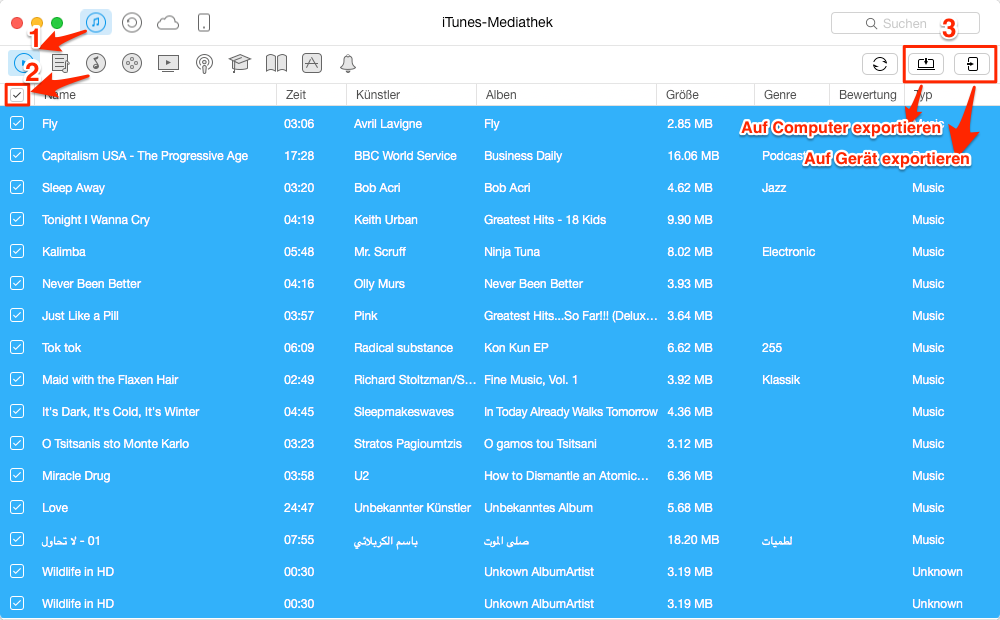Screen dimensions: 1000x620
Task: Click genre 'Electronic' in Kalimba row
Action: 788,251
